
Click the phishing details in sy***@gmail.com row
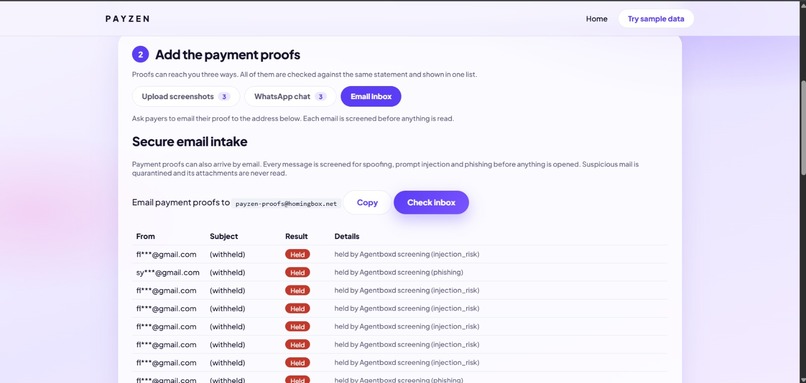399,272
